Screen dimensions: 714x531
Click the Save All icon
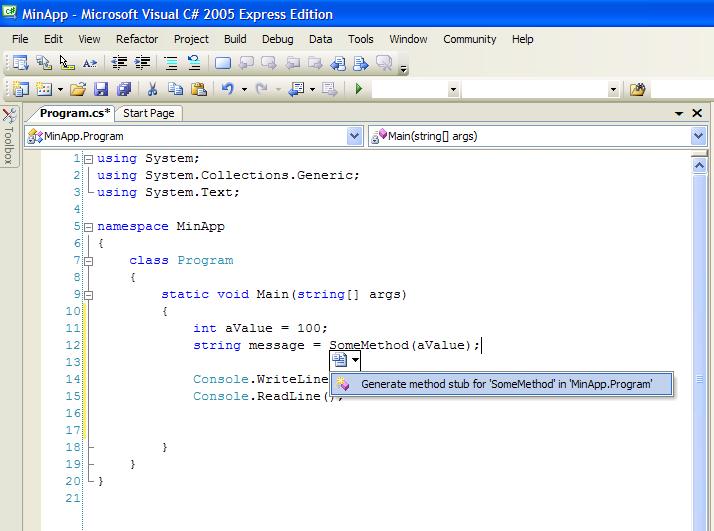click(124, 89)
